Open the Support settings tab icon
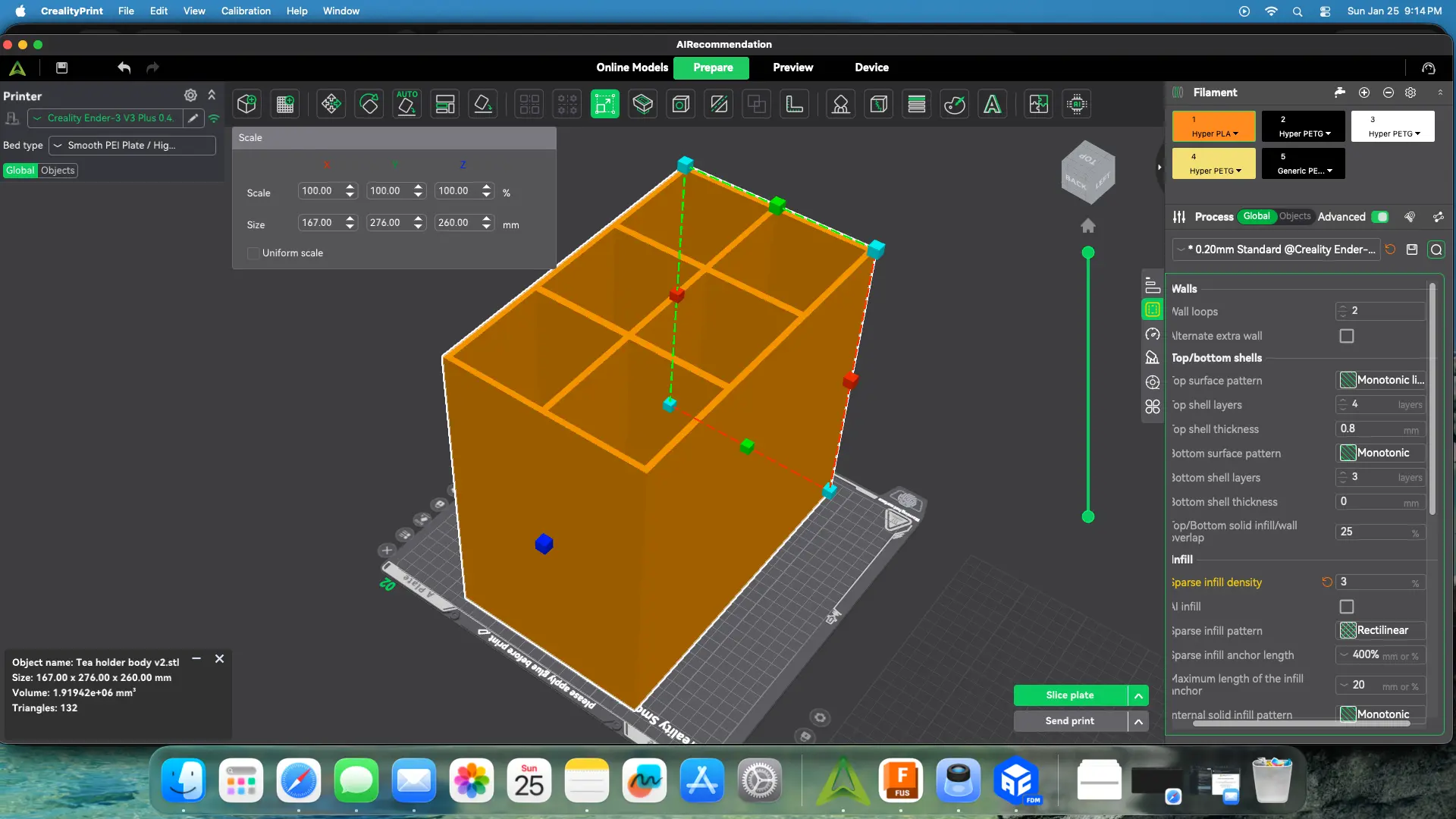This screenshot has width=1456, height=819. coord(1153,358)
